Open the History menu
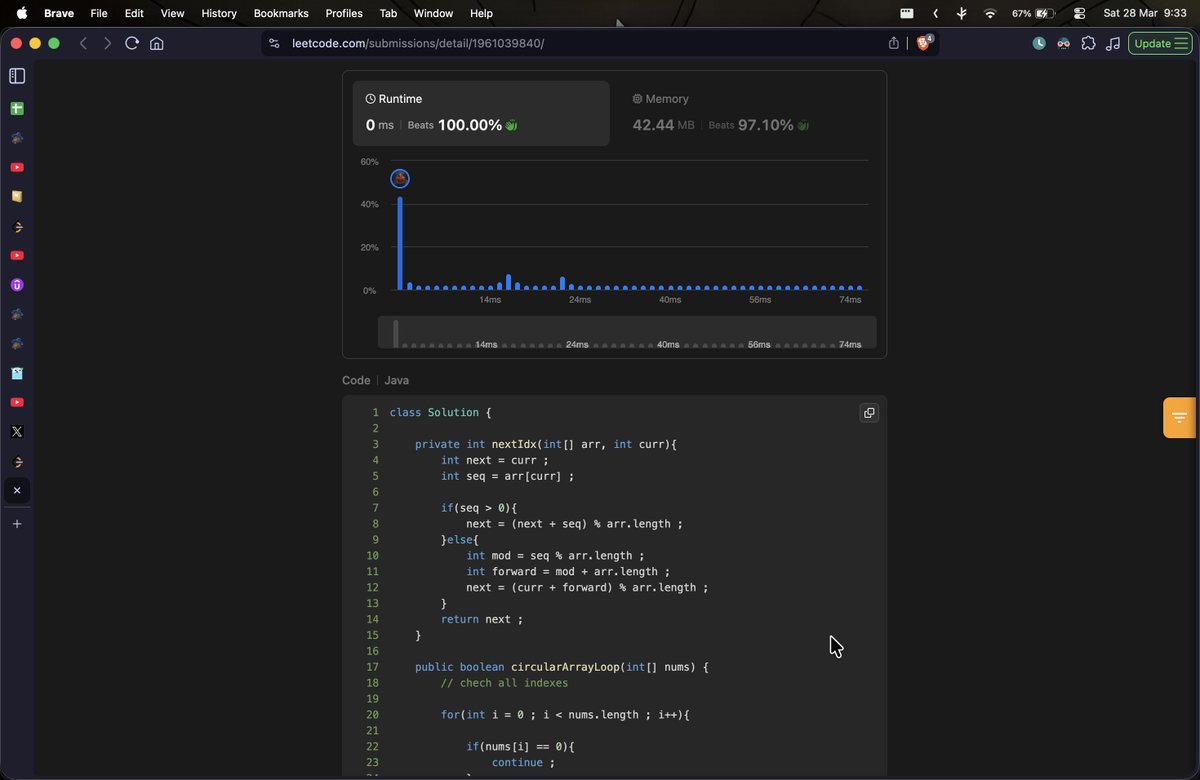Image resolution: width=1200 pixels, height=780 pixels. click(x=219, y=13)
